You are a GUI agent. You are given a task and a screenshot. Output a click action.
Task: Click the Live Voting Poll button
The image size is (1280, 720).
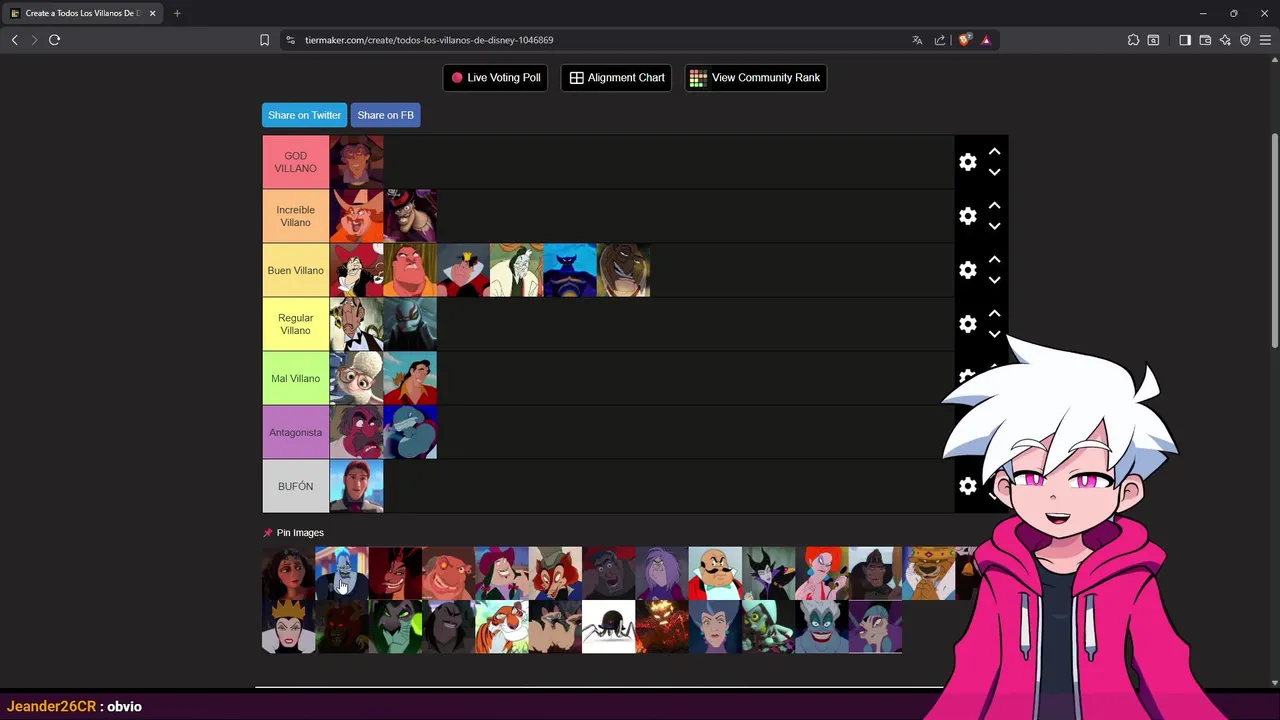(x=495, y=78)
